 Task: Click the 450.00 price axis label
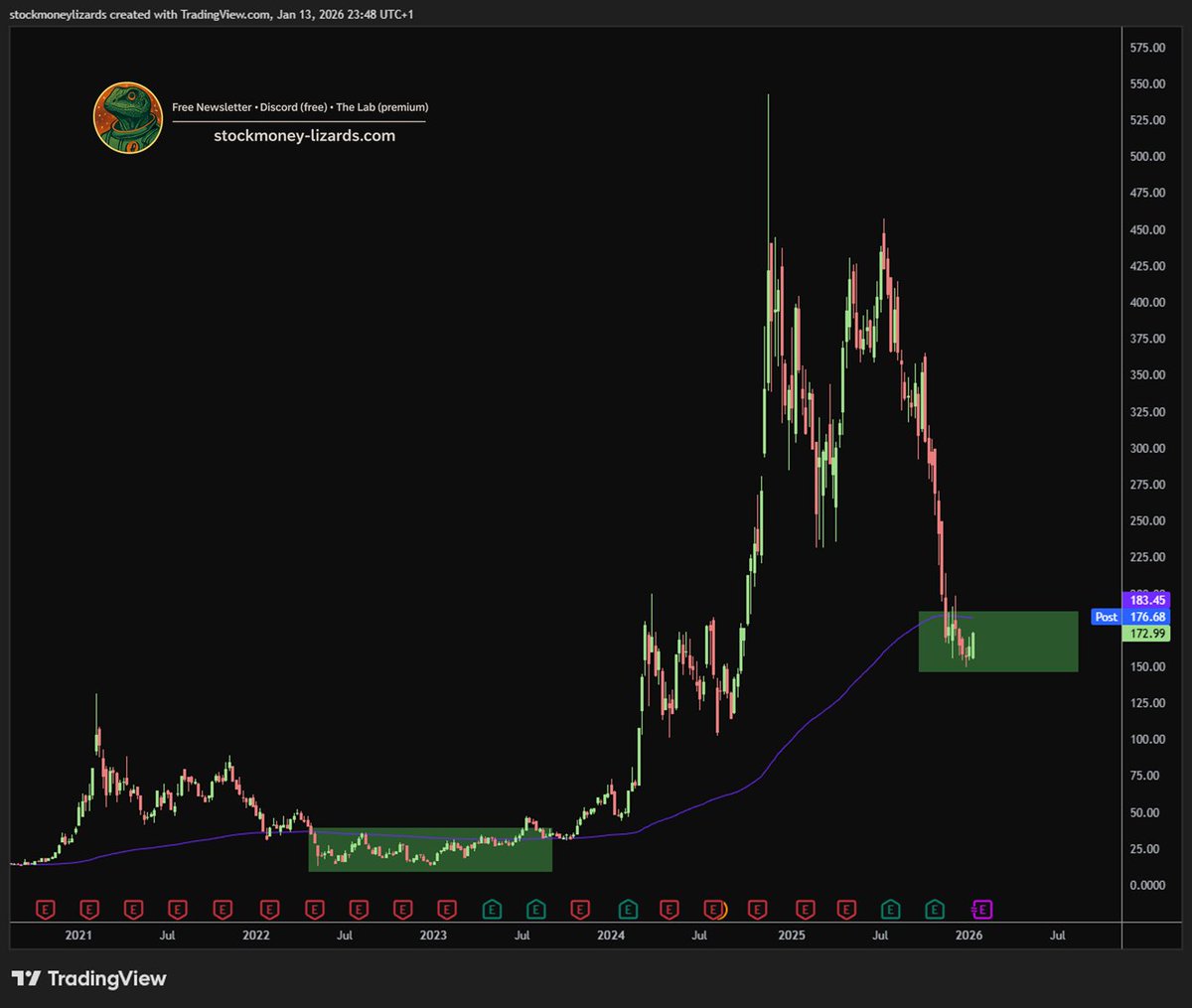[x=1147, y=229]
